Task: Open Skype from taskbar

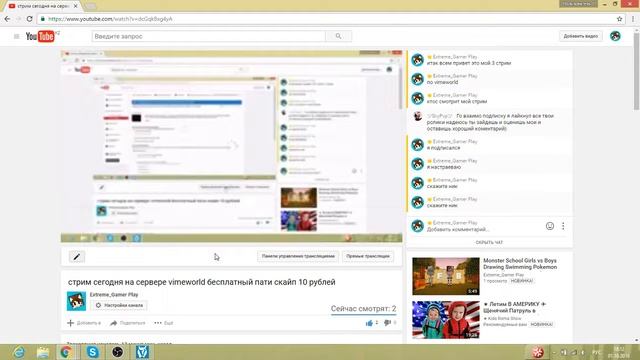Action: (x=93, y=352)
